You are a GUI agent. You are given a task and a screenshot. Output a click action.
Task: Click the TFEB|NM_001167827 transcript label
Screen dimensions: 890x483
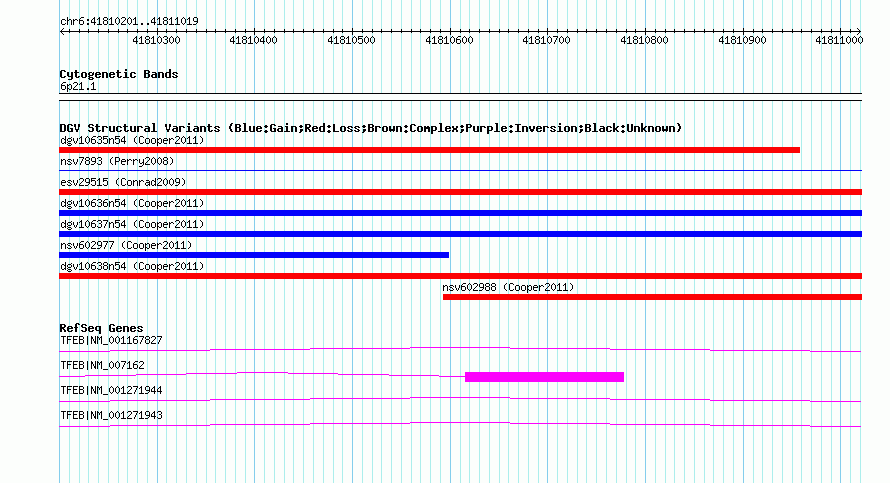pyautogui.click(x=111, y=341)
